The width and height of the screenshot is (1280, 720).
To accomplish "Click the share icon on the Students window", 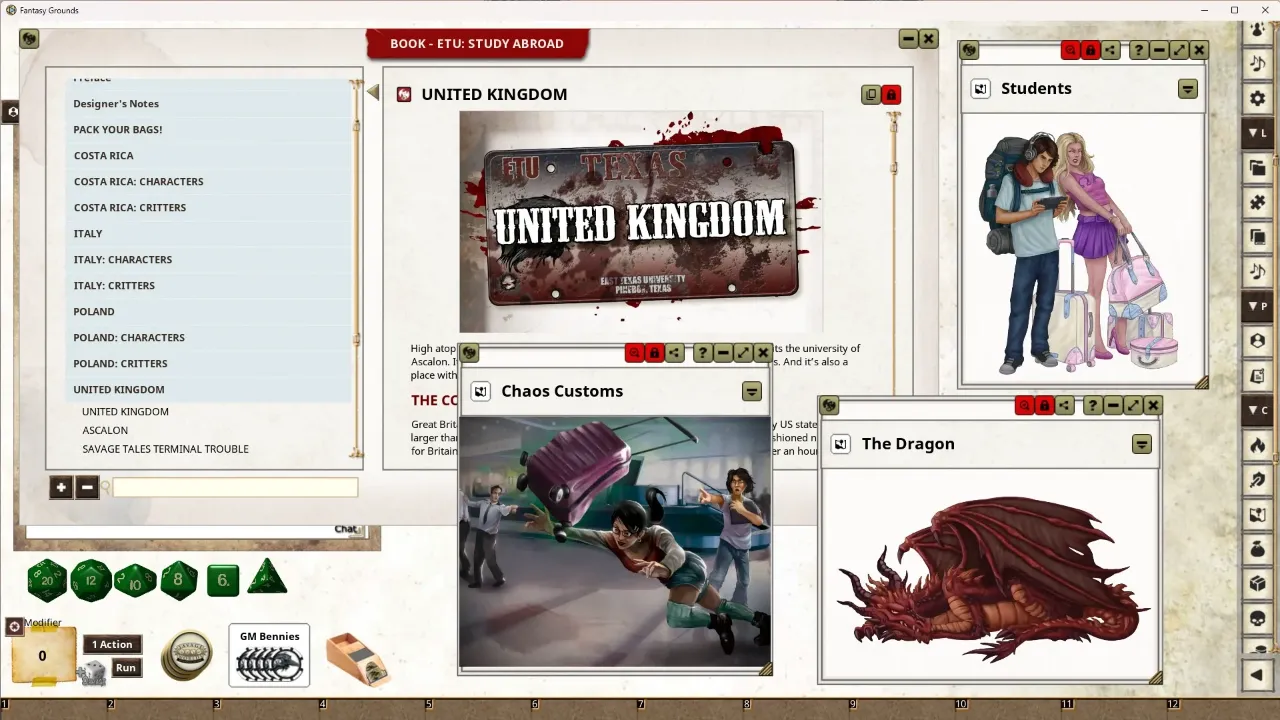I will click(x=1111, y=50).
